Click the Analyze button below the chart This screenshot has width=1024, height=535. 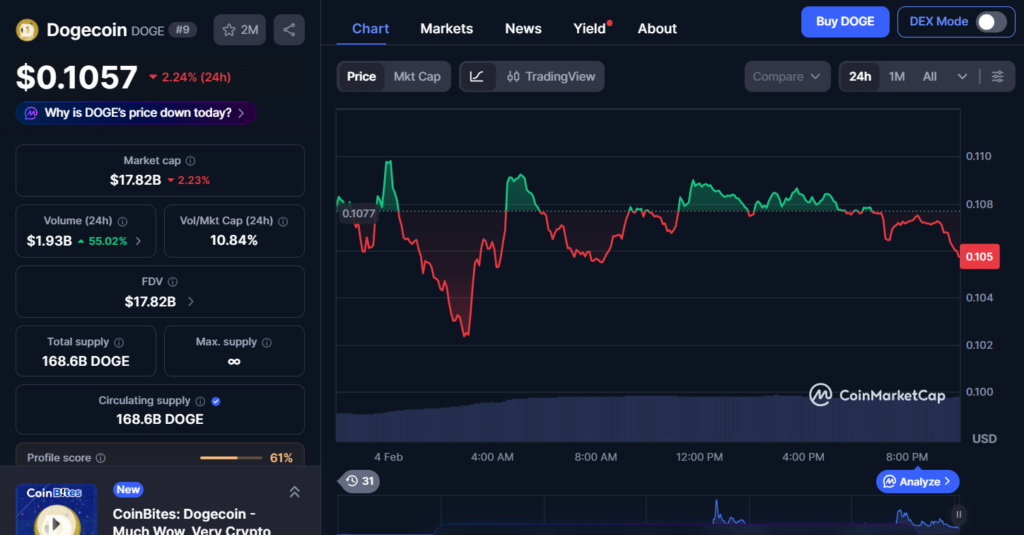918,482
